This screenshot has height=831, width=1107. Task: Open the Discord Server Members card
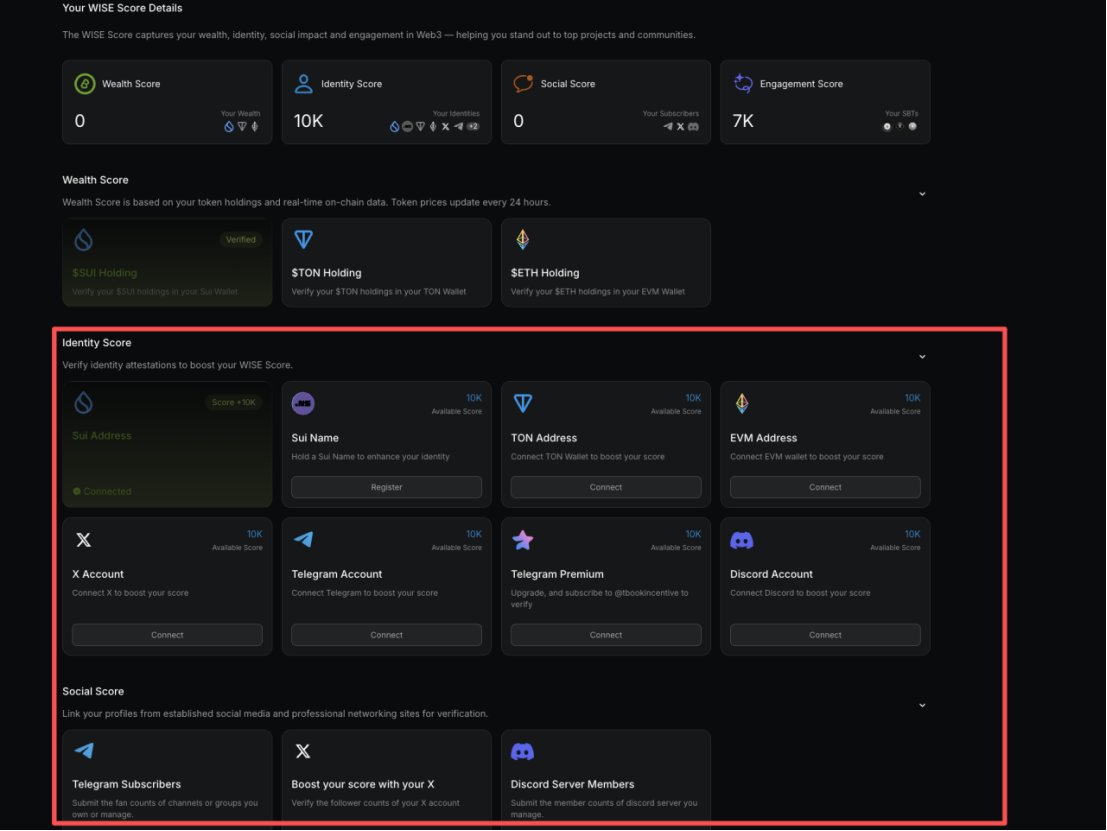tap(605, 780)
